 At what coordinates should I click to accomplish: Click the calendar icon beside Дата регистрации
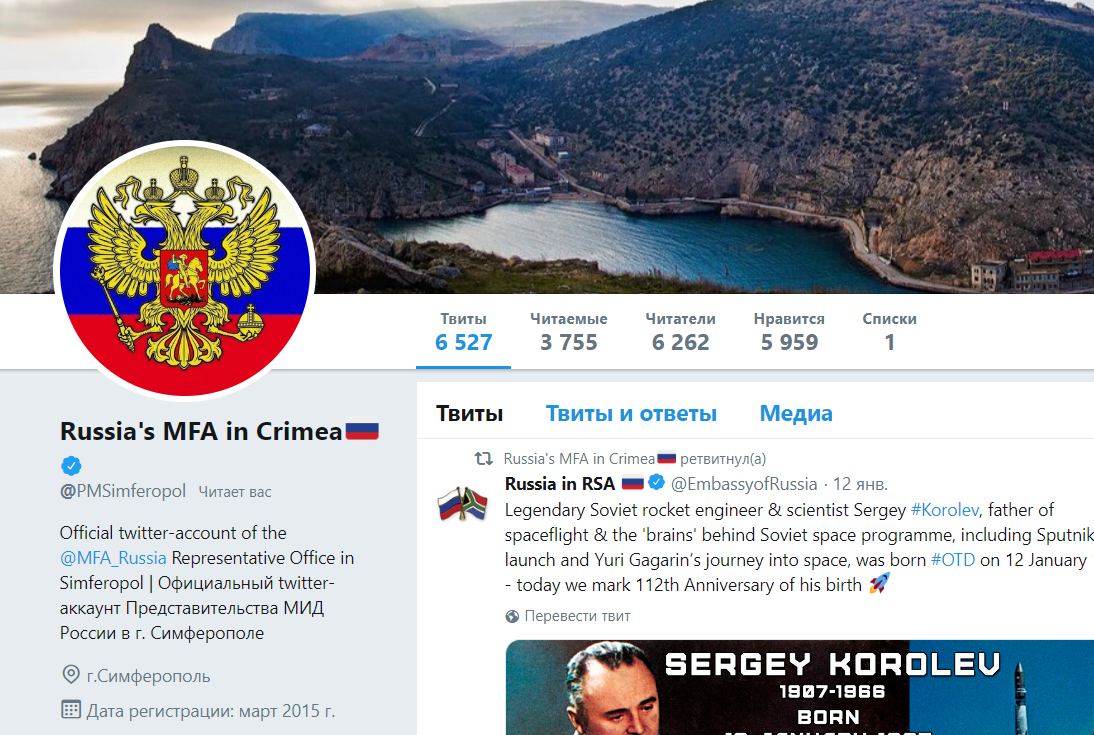70,710
